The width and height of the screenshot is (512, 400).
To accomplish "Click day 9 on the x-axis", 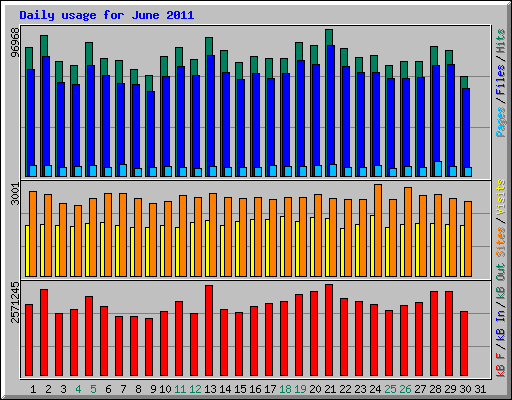I will click(x=153, y=389).
